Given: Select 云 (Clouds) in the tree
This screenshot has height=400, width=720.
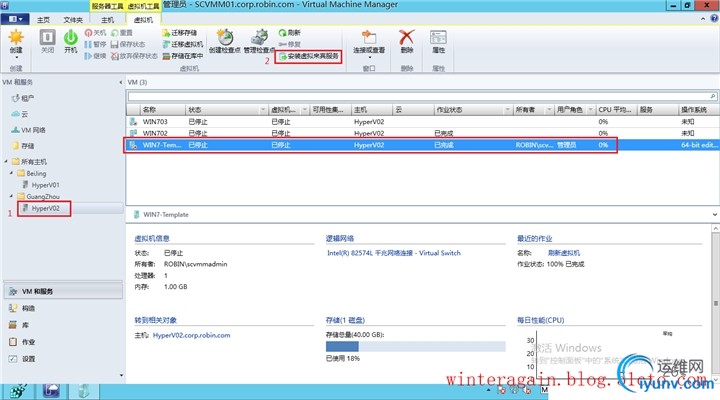Looking at the screenshot, I should tap(20, 114).
